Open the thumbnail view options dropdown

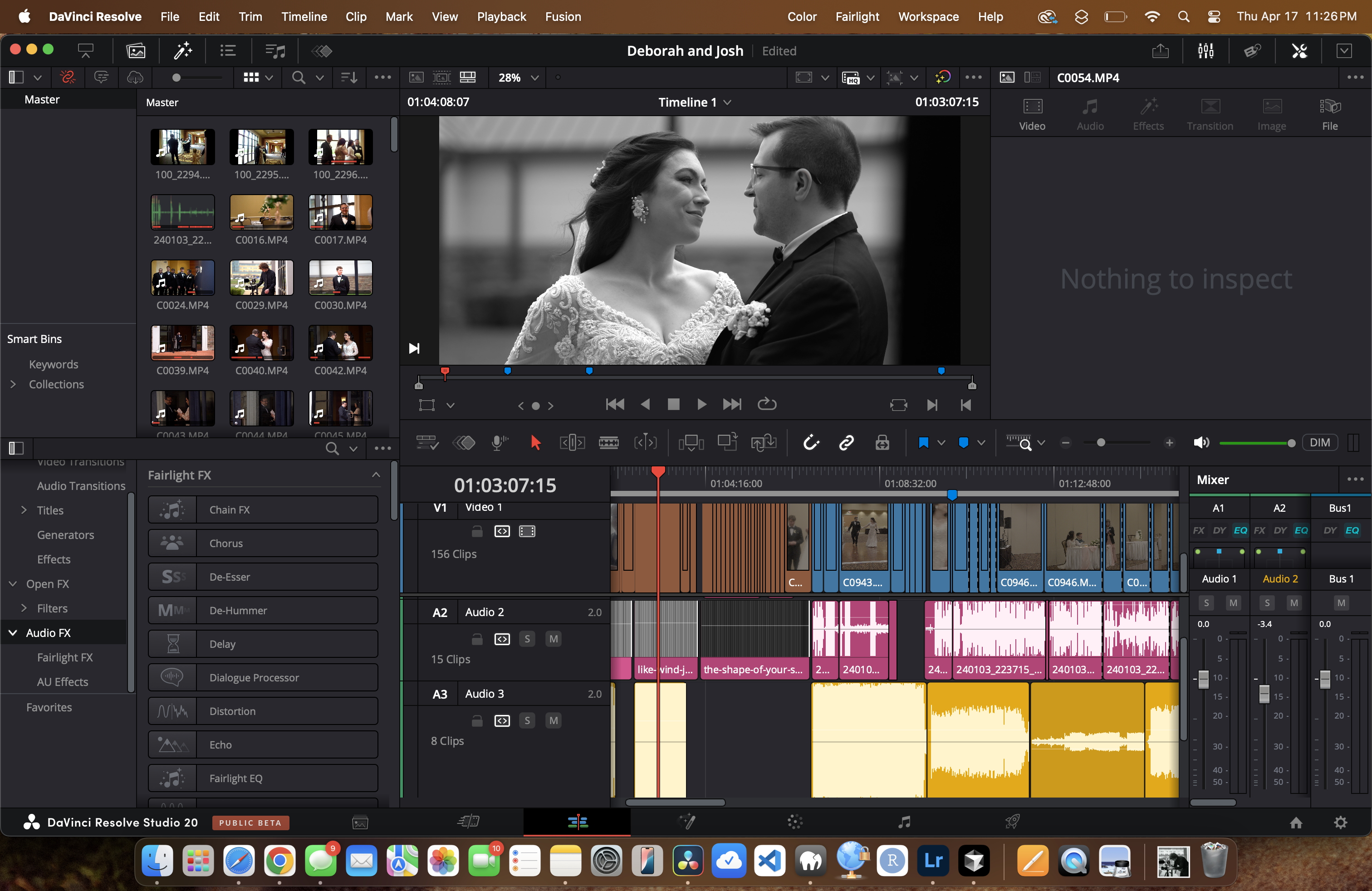269,78
